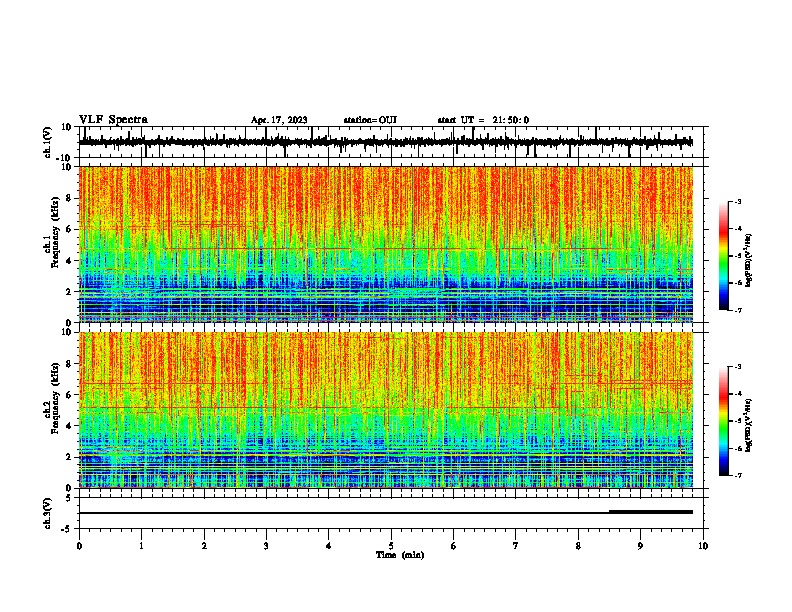Click the '9' tick on time axis
Screen dimensions: 792x612
coord(640,546)
